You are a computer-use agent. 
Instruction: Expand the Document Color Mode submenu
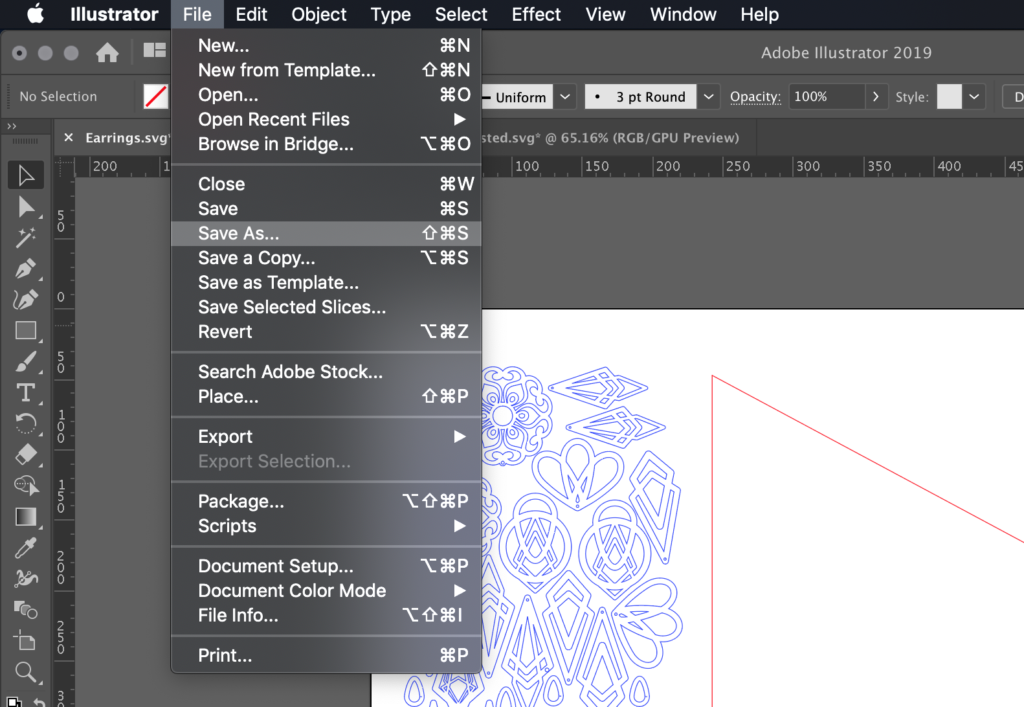coord(326,591)
